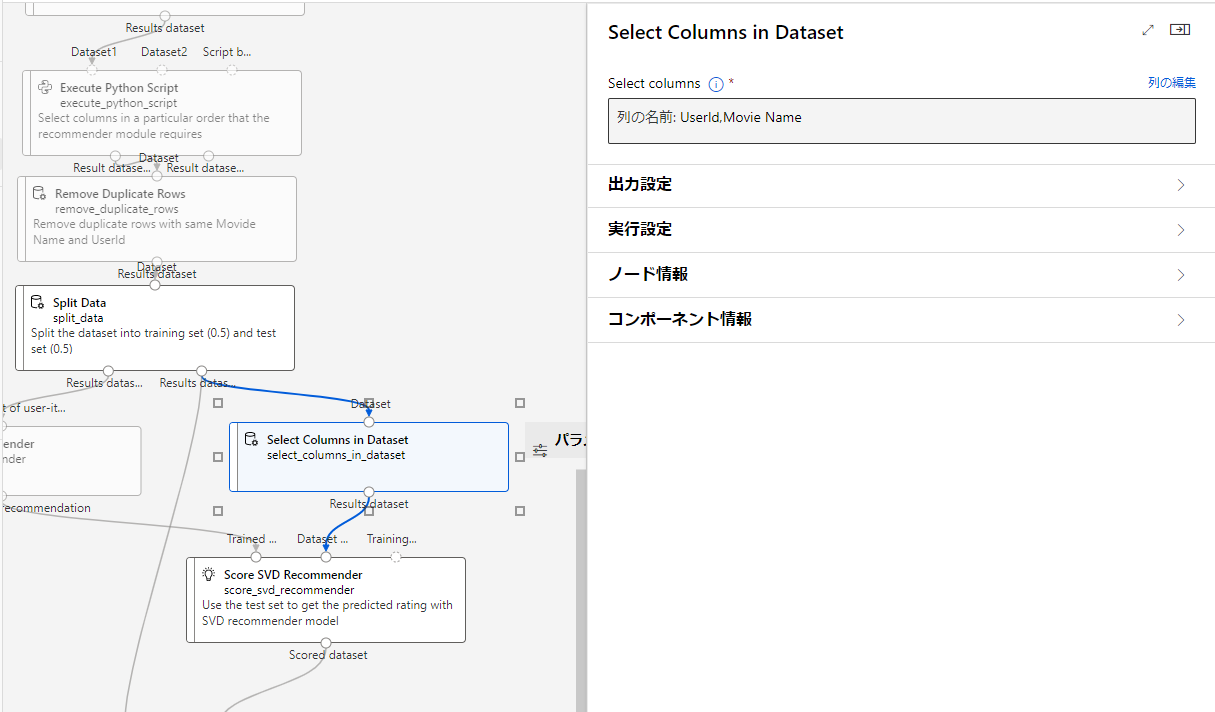Click the Select columns value field
This screenshot has width=1215, height=712.
(901, 120)
